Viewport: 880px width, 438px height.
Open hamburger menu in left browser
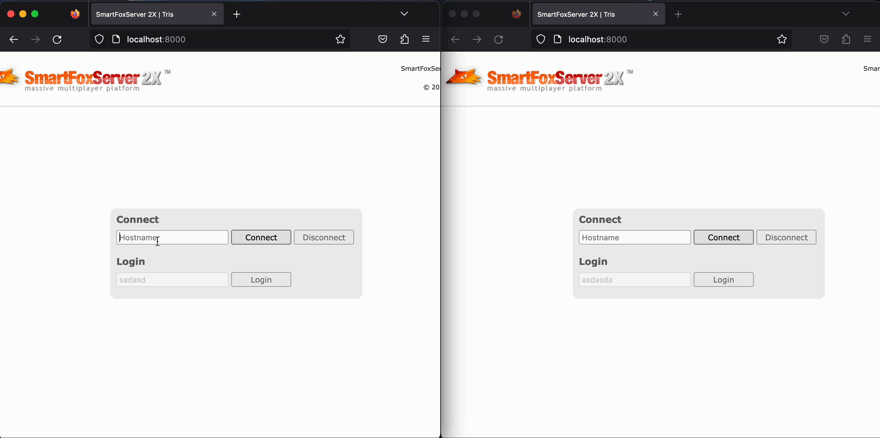[x=426, y=39]
